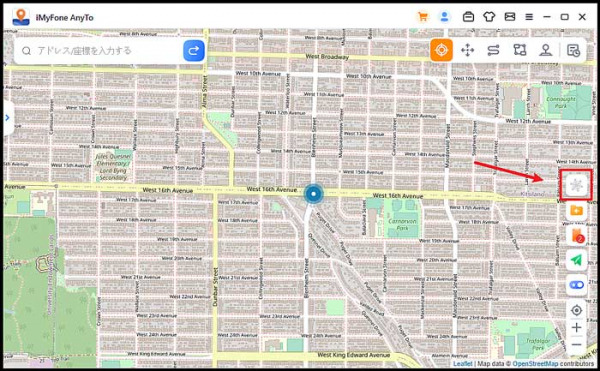Click the highlighted cooling timer snowflake button

[576, 186]
